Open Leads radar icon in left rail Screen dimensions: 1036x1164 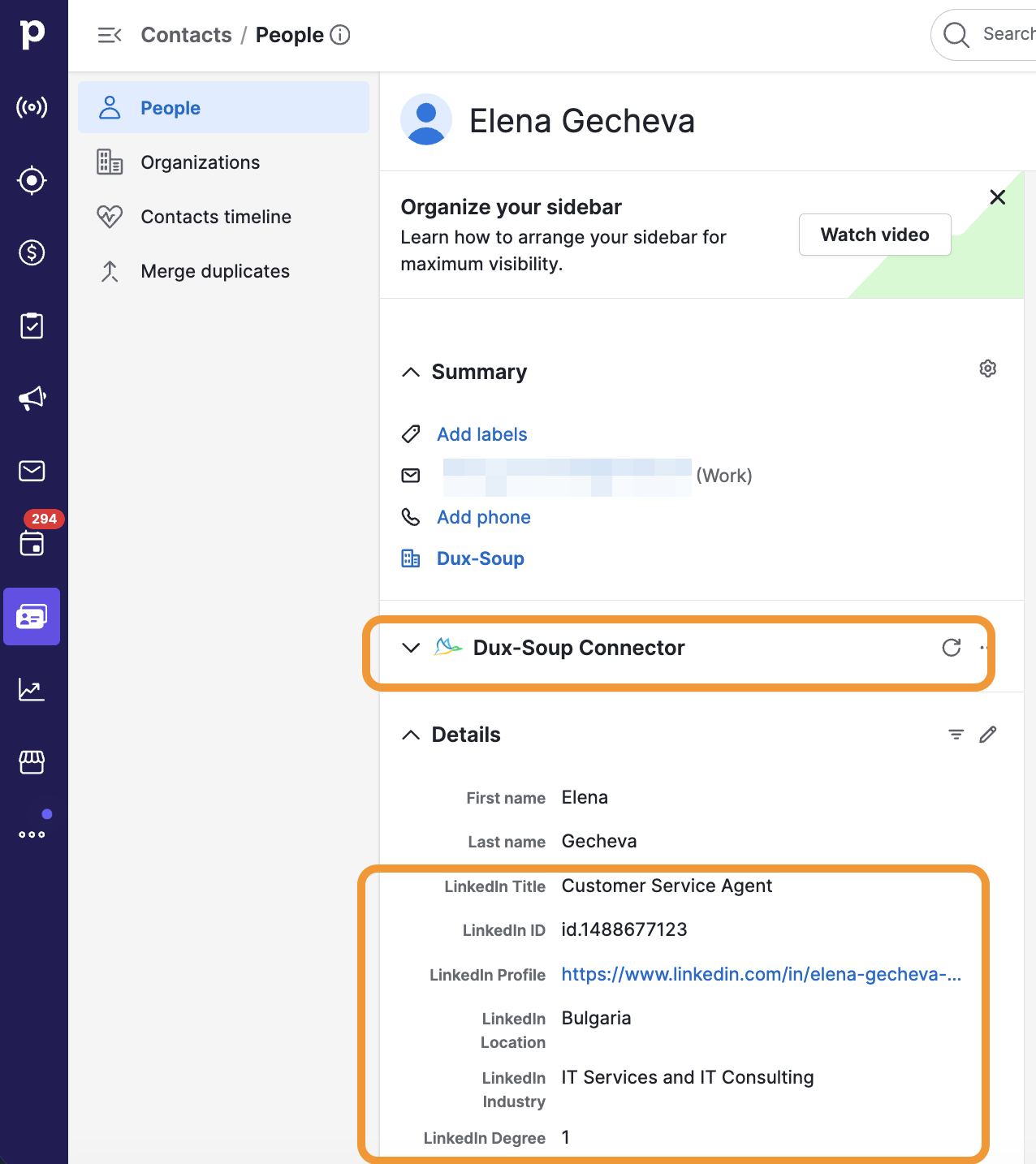pyautogui.click(x=32, y=107)
